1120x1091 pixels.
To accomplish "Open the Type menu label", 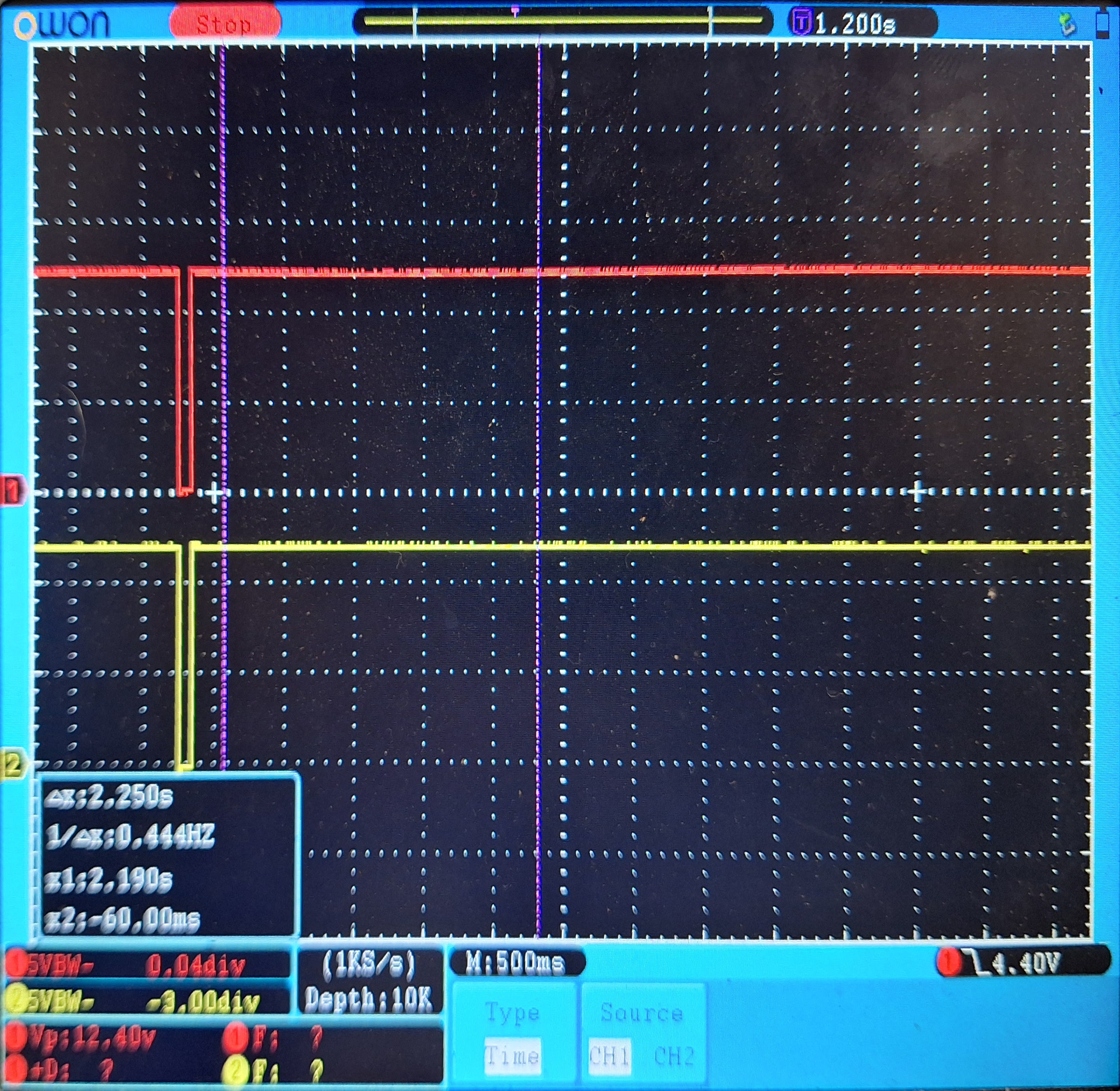I will [512, 1013].
